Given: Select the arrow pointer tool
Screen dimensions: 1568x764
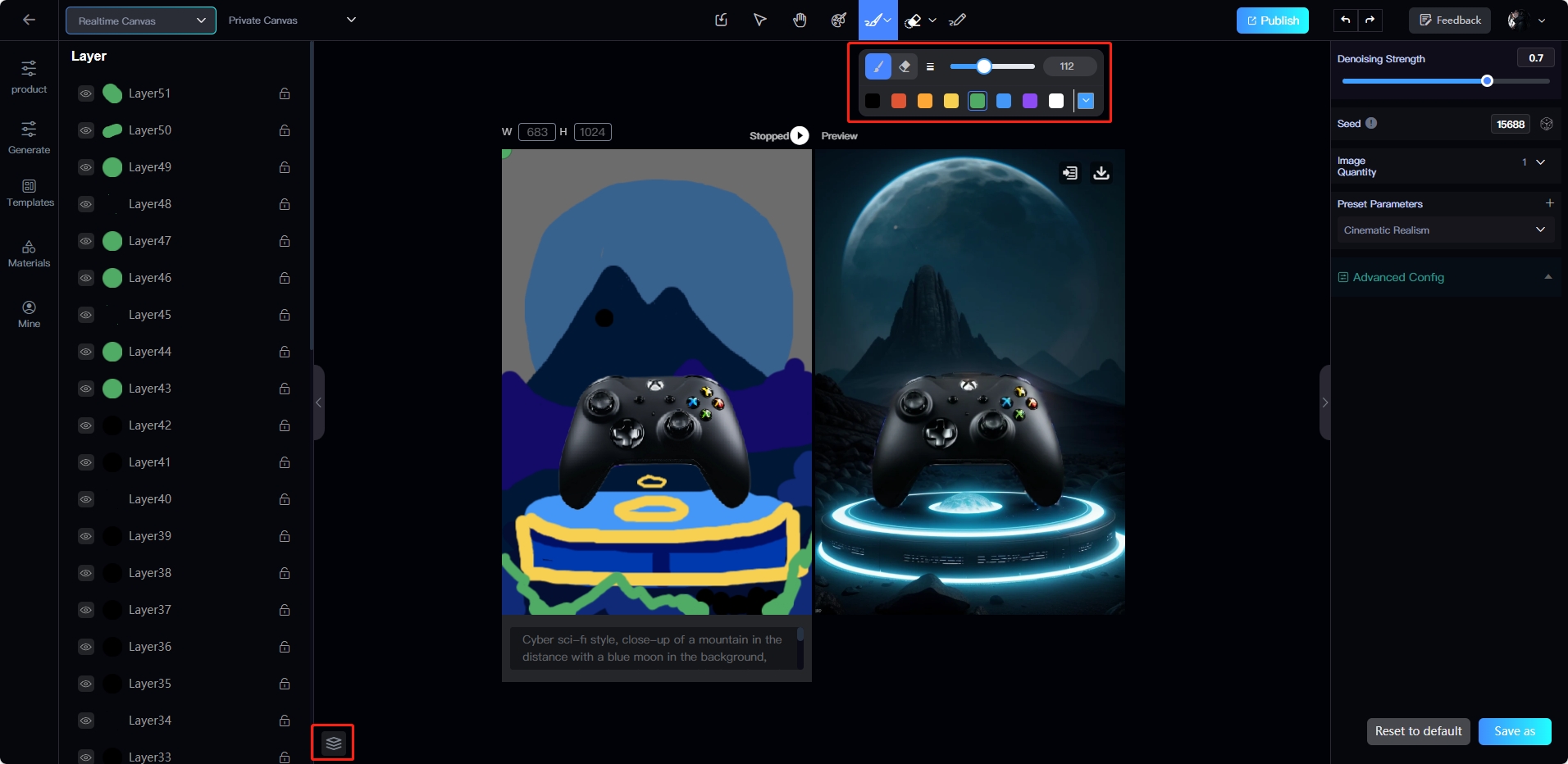Looking at the screenshot, I should [760, 20].
